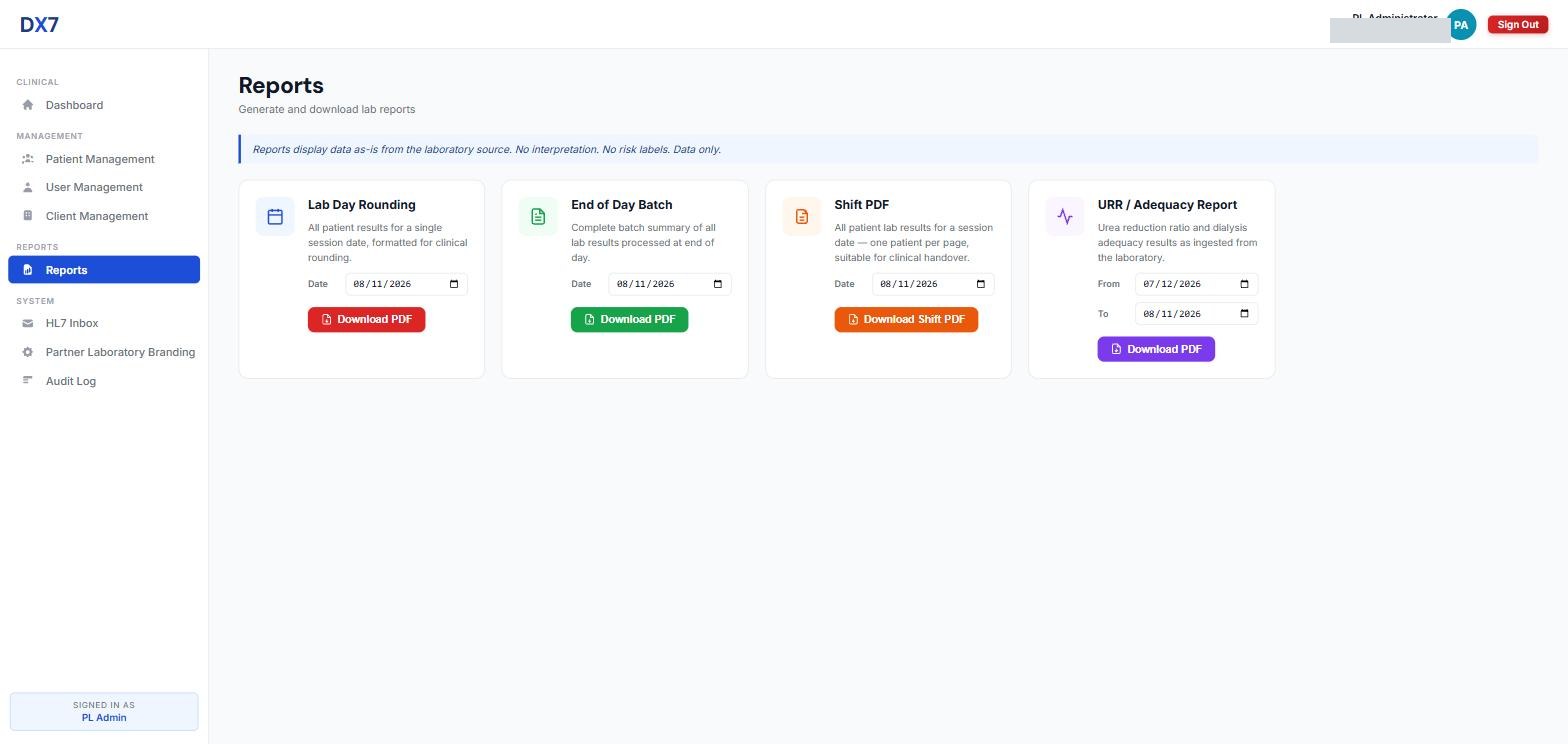
Task: Open Client Management section
Action: (x=104, y=216)
